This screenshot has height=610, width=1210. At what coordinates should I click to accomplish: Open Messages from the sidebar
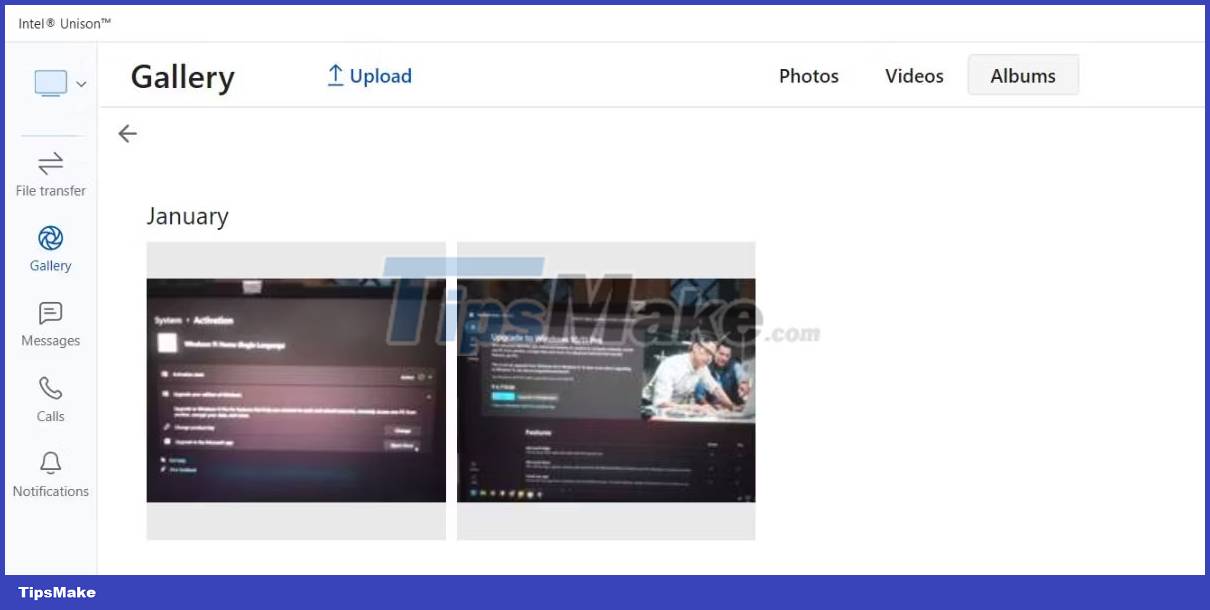[x=50, y=313]
